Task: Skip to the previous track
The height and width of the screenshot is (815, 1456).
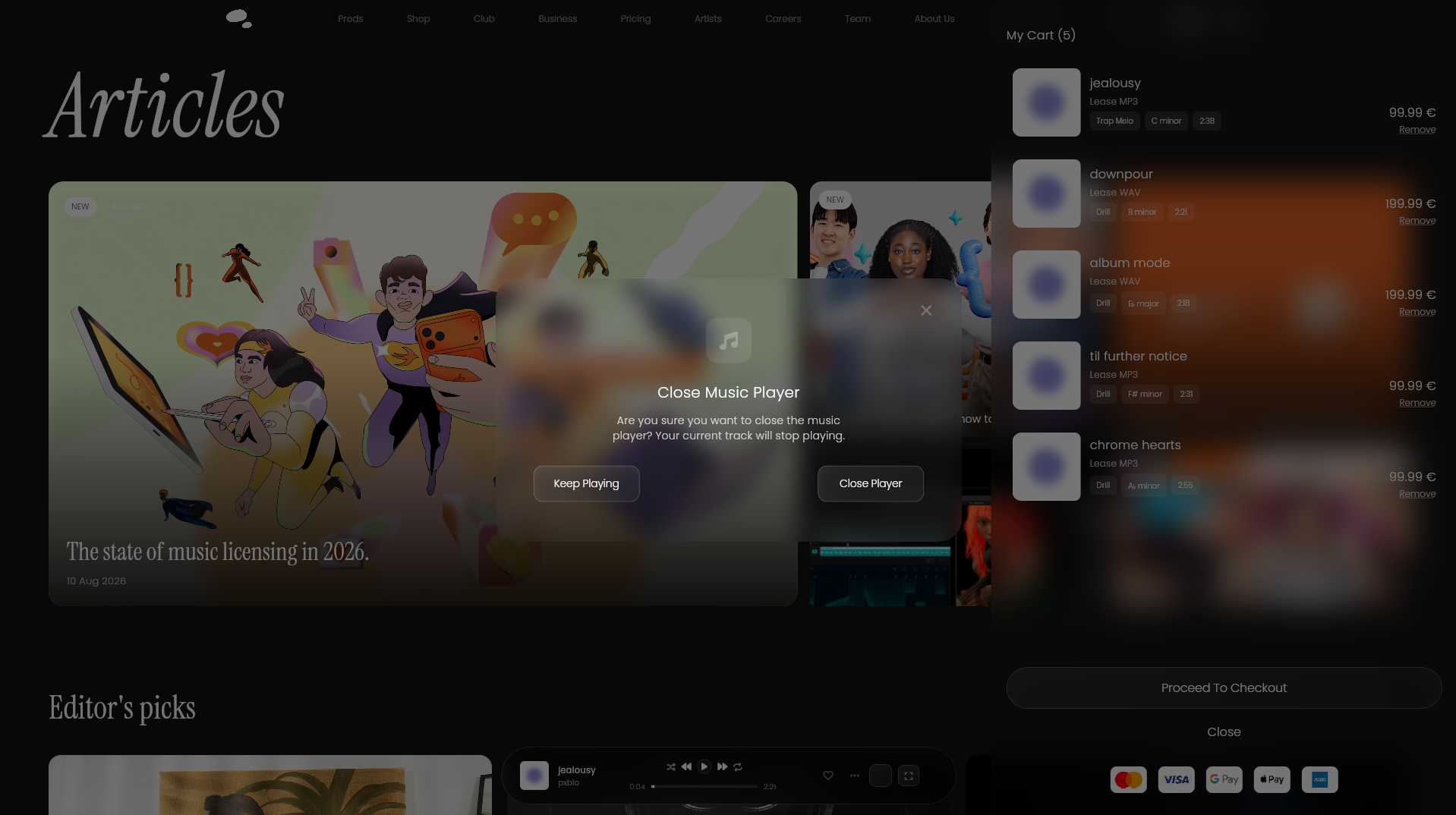Action: [x=686, y=767]
